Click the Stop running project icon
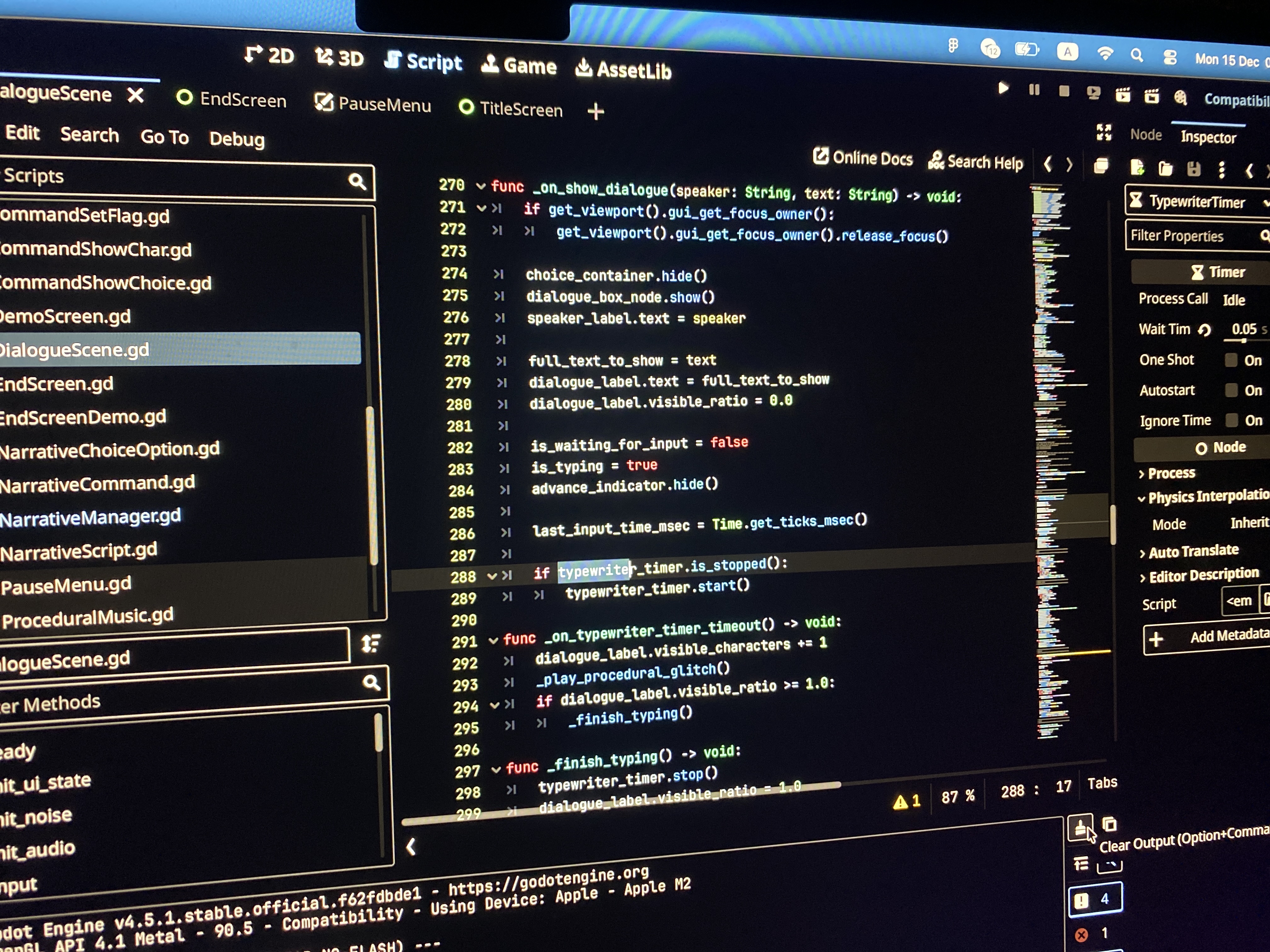 click(x=1064, y=91)
